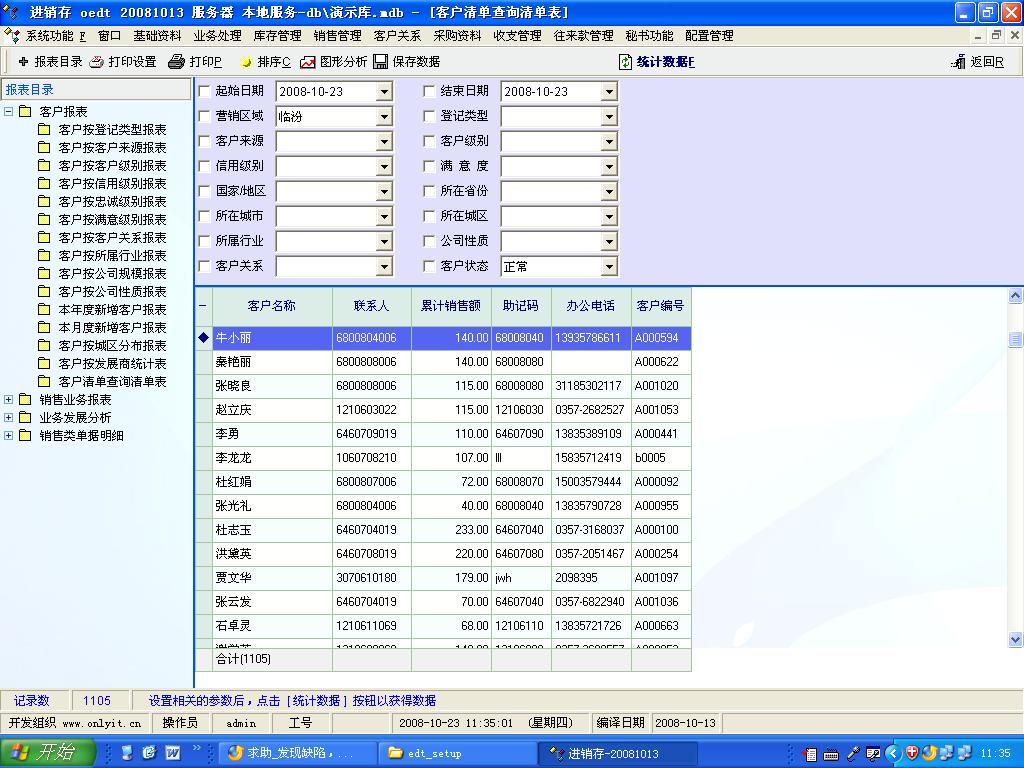The image size is (1024, 768).
Task: Click the 累计销售额 column header
Action: point(450,306)
